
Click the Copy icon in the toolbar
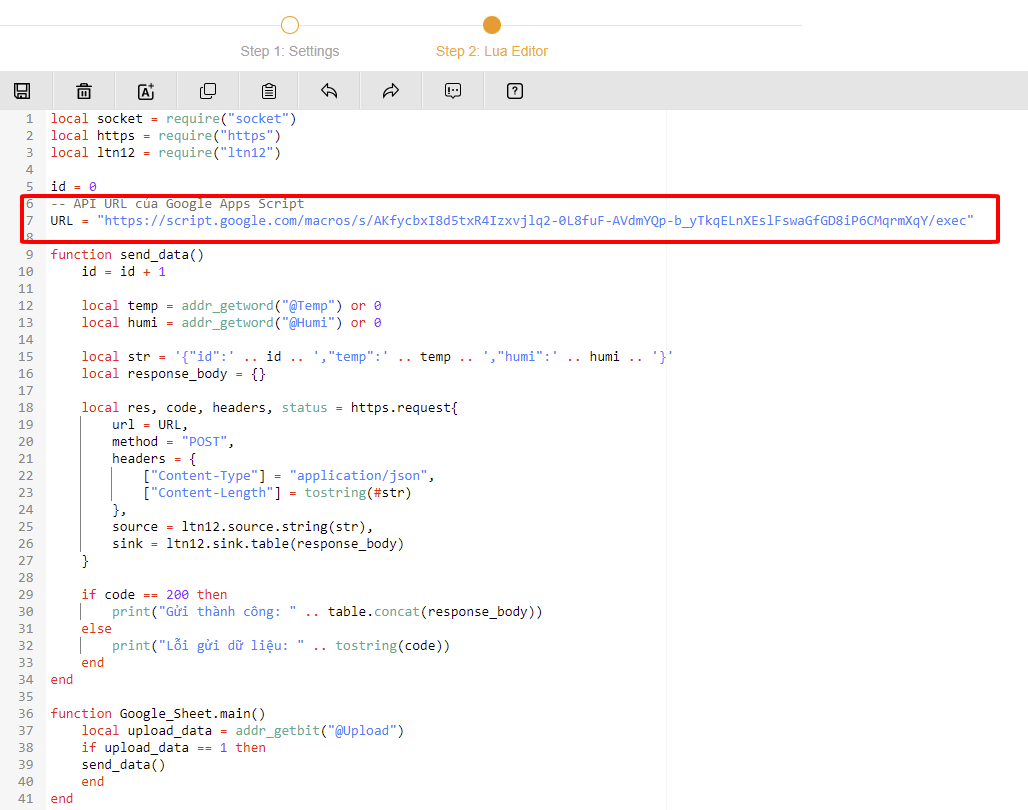tap(208, 91)
